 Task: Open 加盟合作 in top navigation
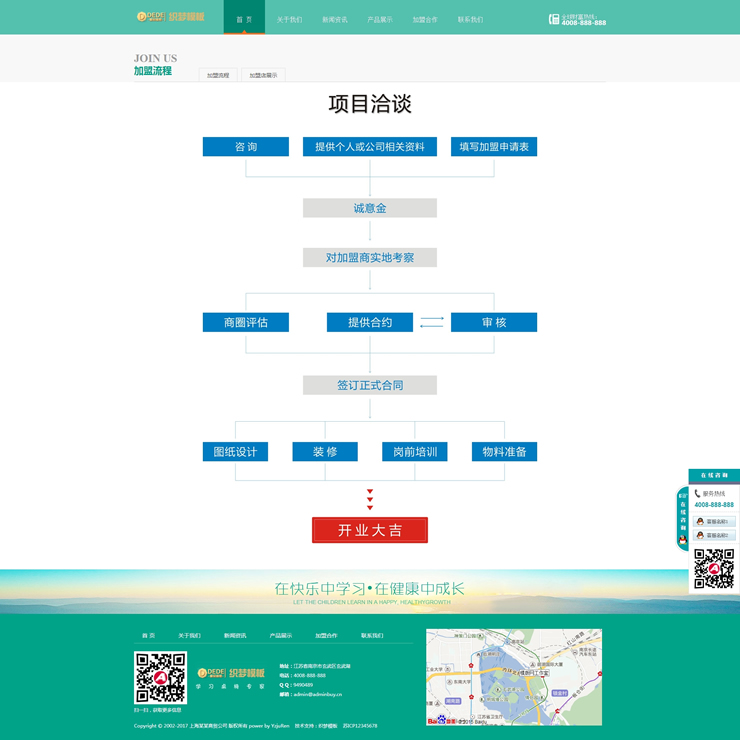coord(425,19)
